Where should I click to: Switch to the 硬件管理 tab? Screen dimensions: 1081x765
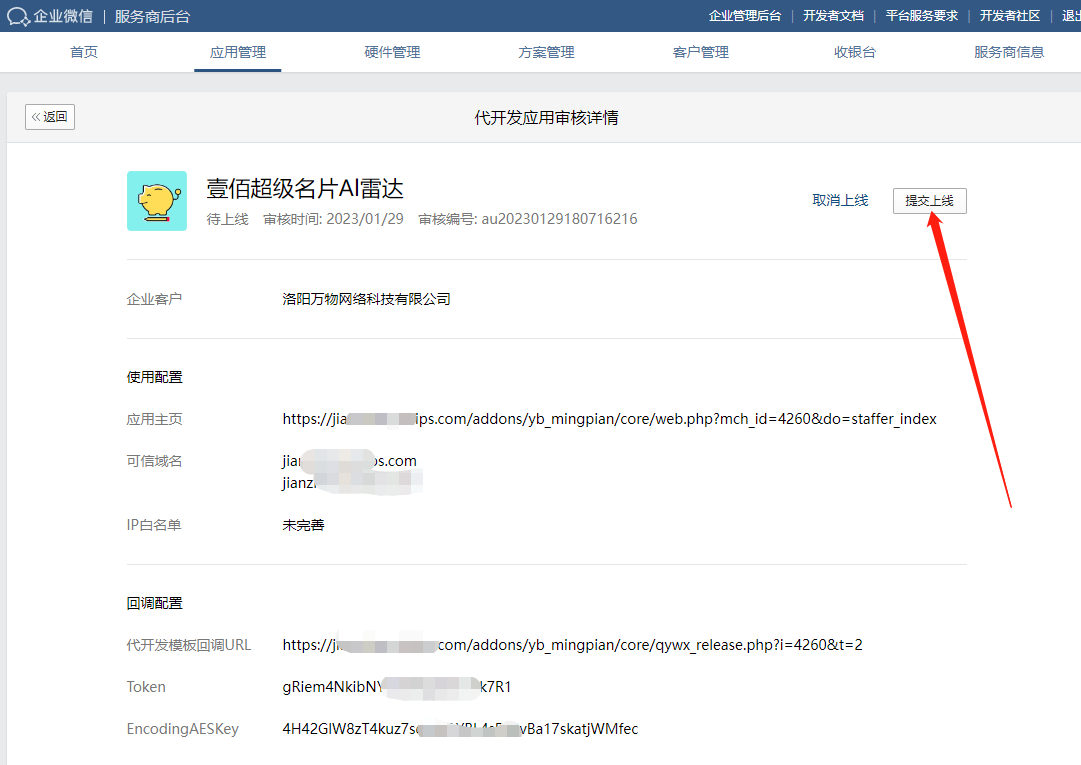[x=392, y=52]
